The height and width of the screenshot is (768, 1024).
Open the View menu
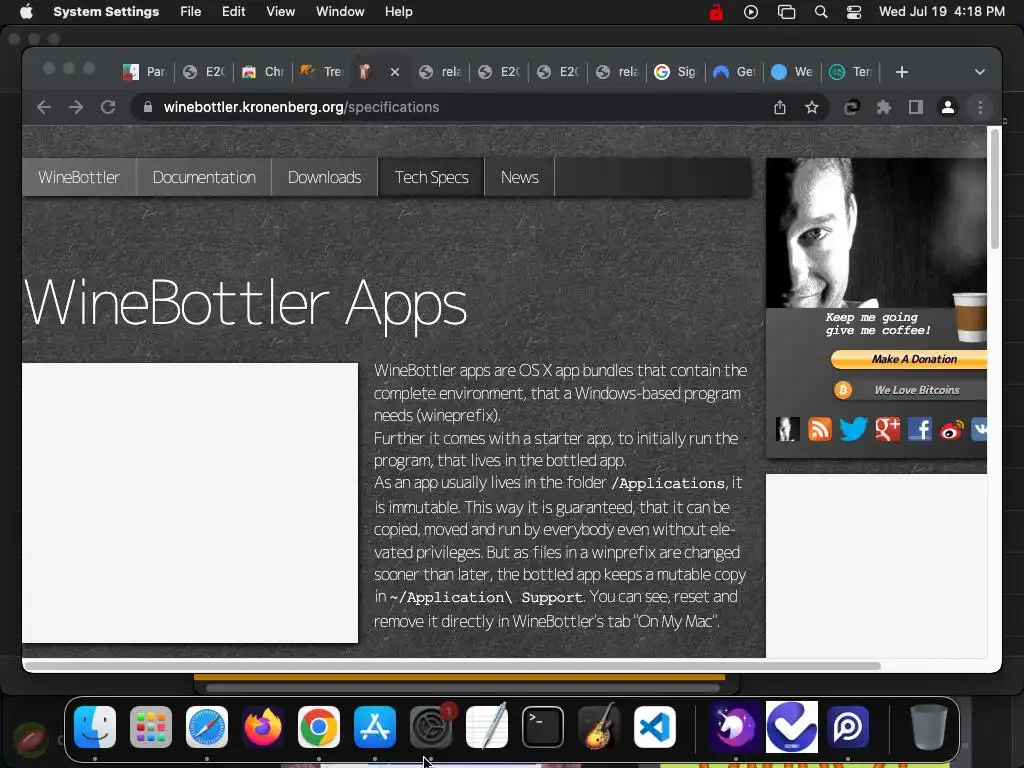(x=280, y=12)
